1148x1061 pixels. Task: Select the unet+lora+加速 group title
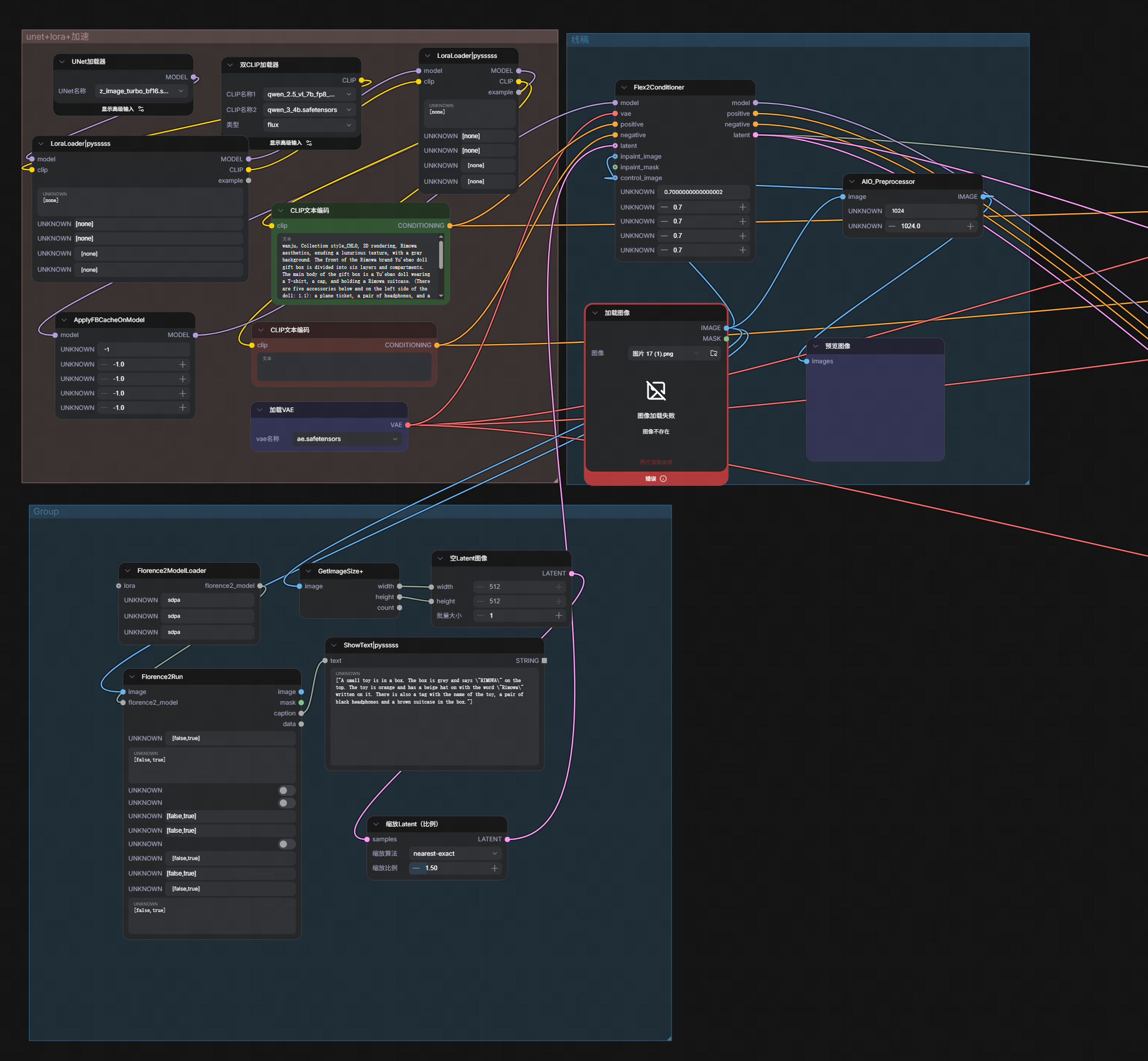[x=57, y=37]
